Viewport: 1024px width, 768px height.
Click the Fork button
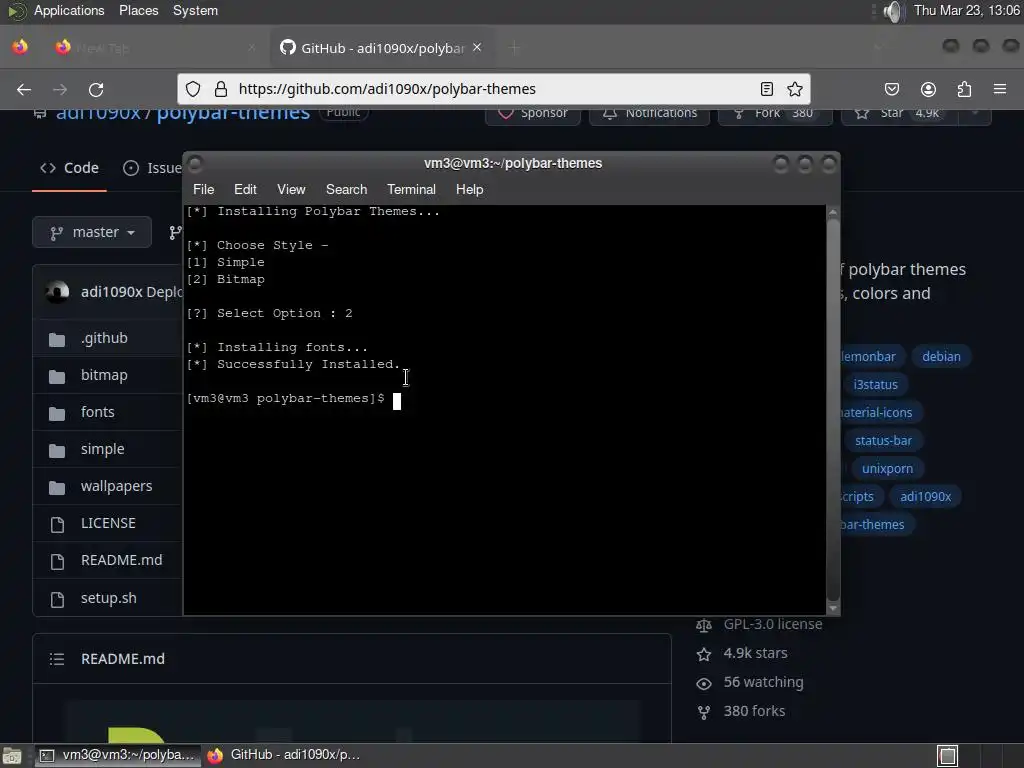(775, 114)
